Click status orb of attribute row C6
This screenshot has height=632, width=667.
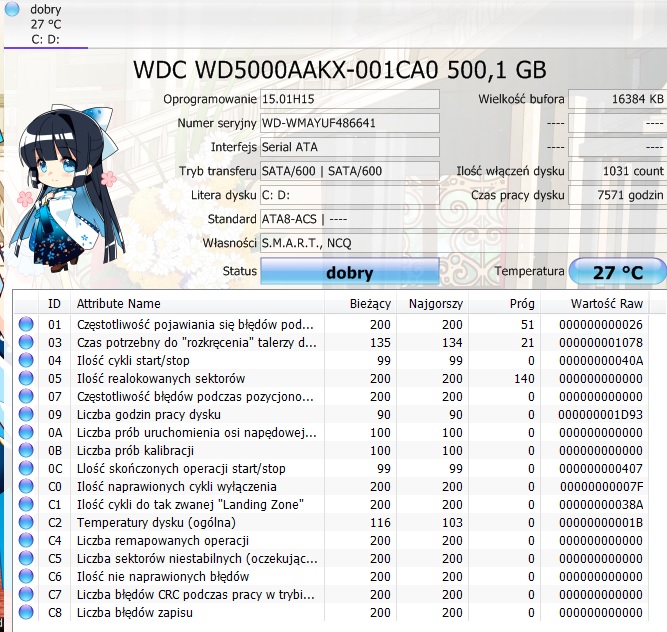pos(26,576)
